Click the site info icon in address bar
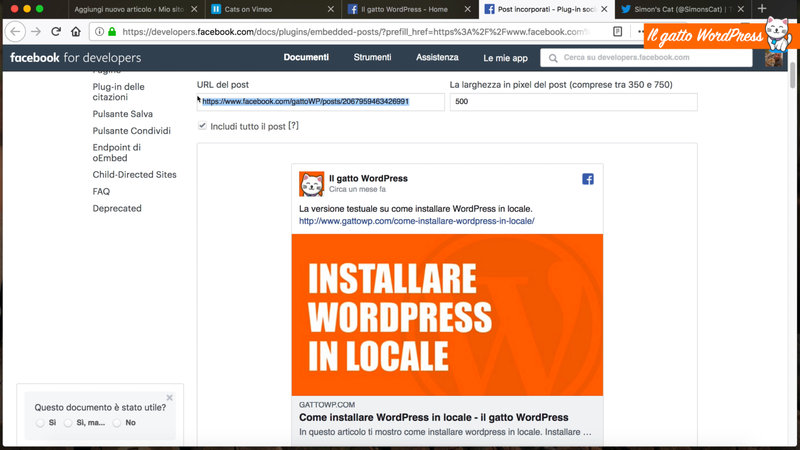Image resolution: width=800 pixels, height=450 pixels. 99,32
